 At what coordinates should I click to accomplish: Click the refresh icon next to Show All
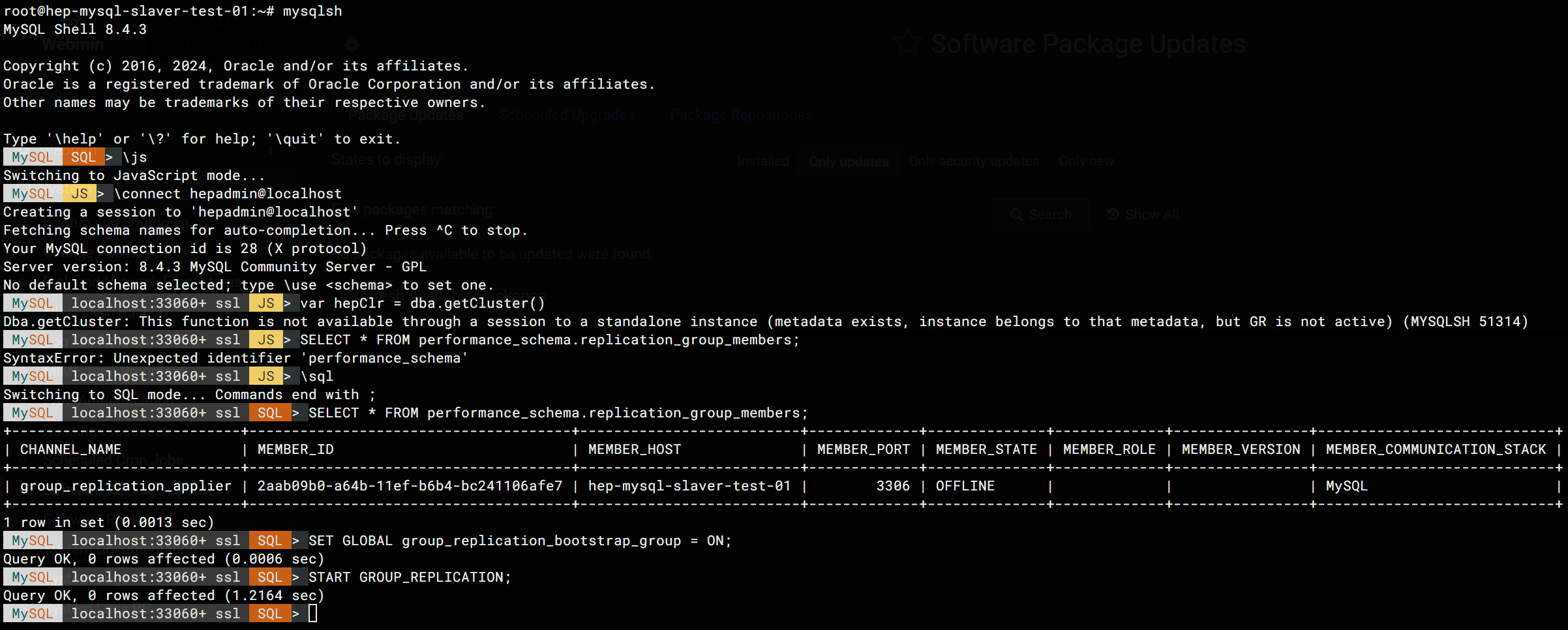pos(1113,215)
